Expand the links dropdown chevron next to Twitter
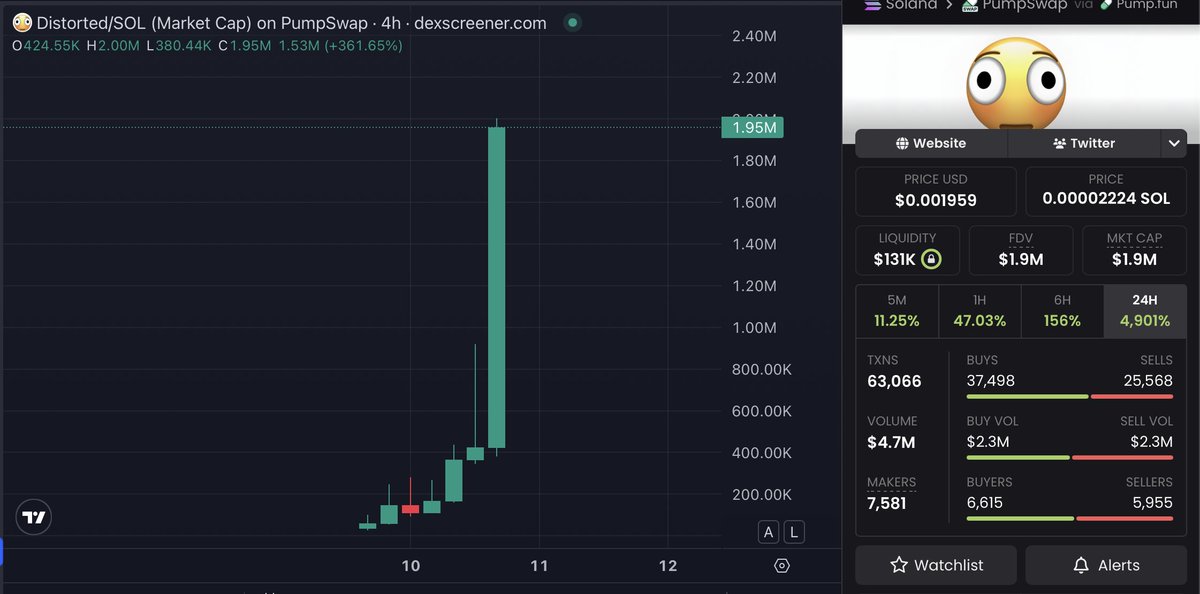1200x594 pixels. click(x=1174, y=143)
